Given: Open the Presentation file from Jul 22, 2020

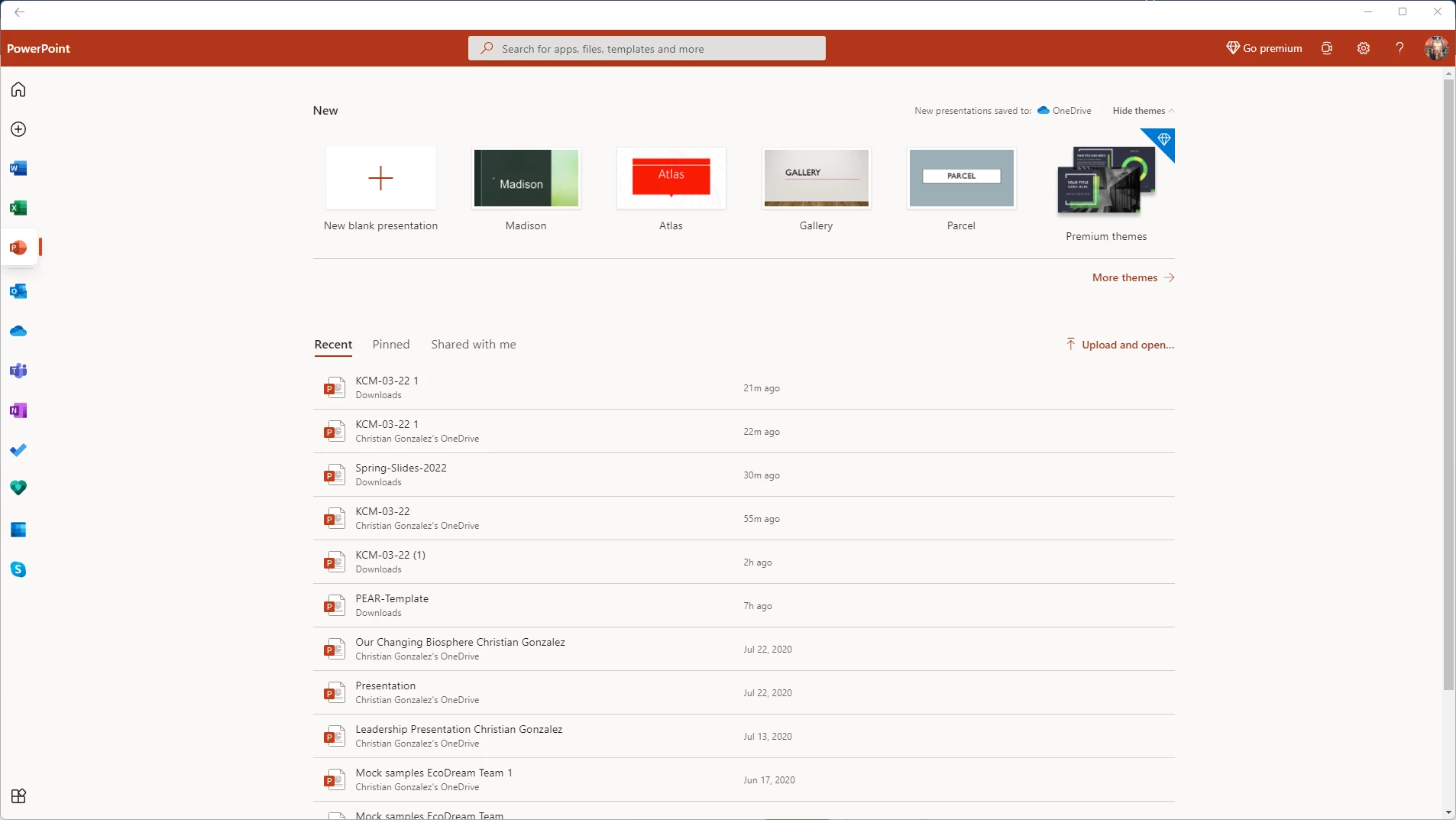Looking at the screenshot, I should (743, 692).
